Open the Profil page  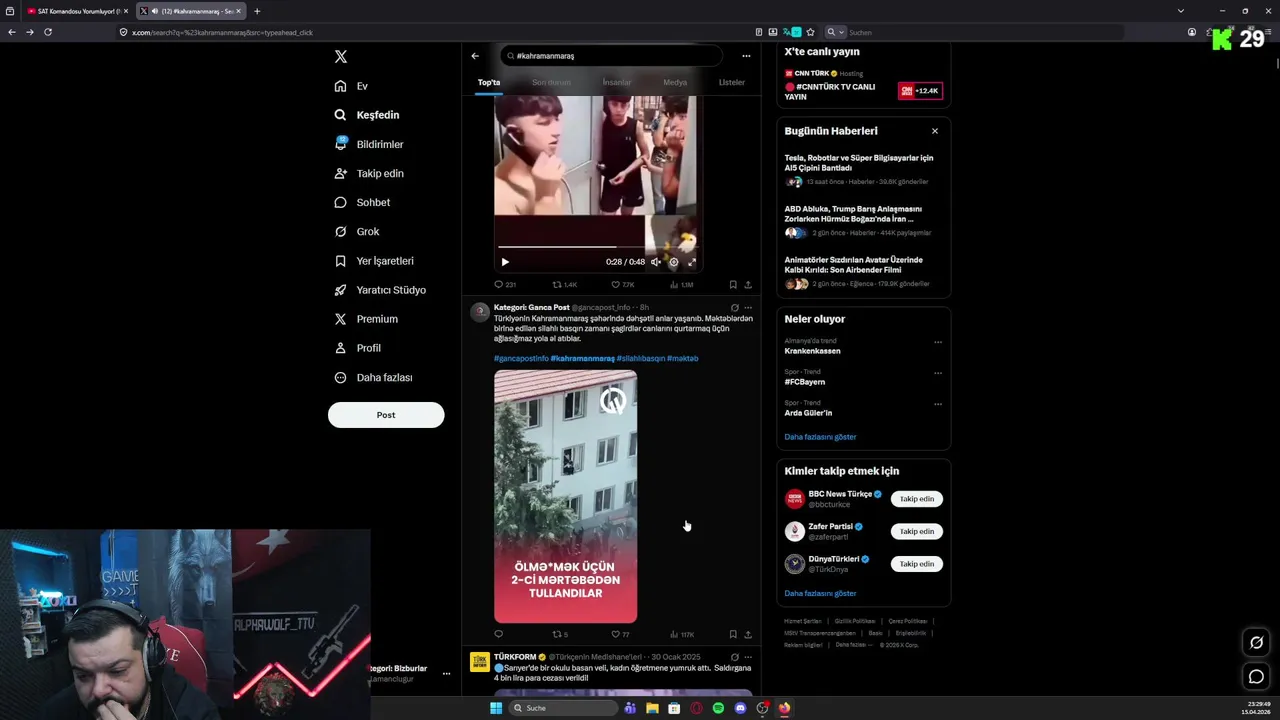(358, 348)
